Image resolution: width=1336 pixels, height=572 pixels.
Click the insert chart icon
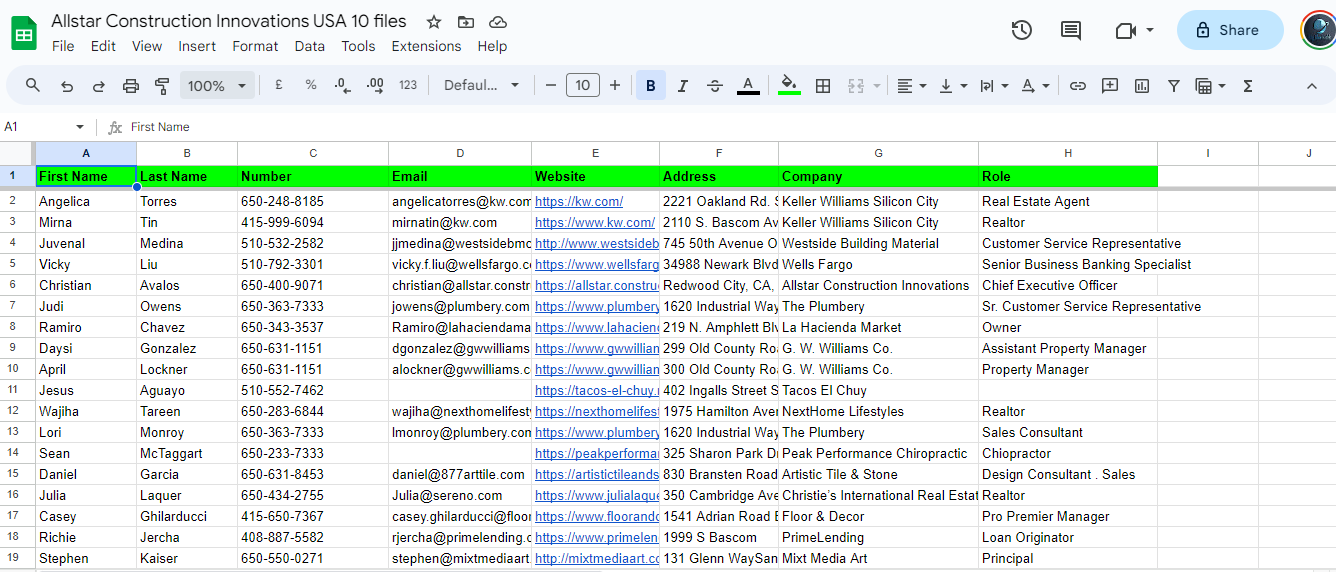click(1142, 86)
